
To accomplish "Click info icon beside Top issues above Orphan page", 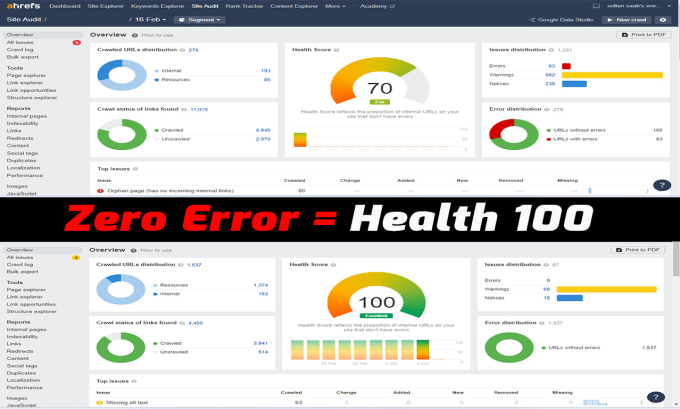I will coord(135,169).
